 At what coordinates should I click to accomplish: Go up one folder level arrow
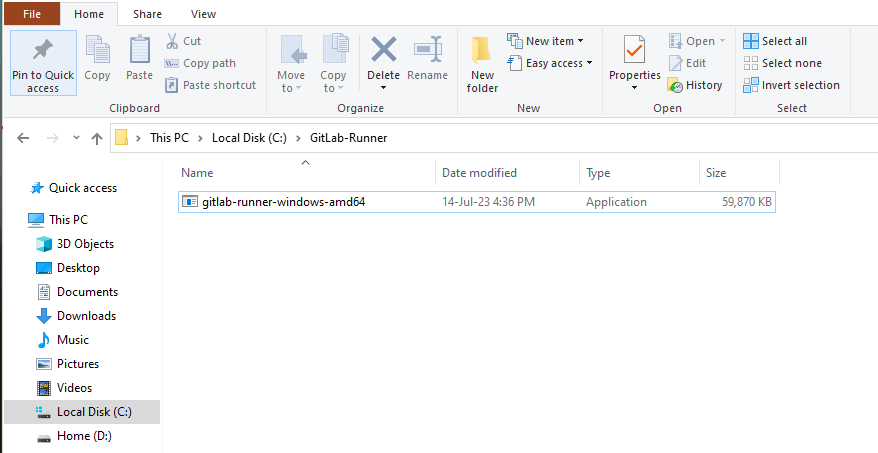click(97, 138)
